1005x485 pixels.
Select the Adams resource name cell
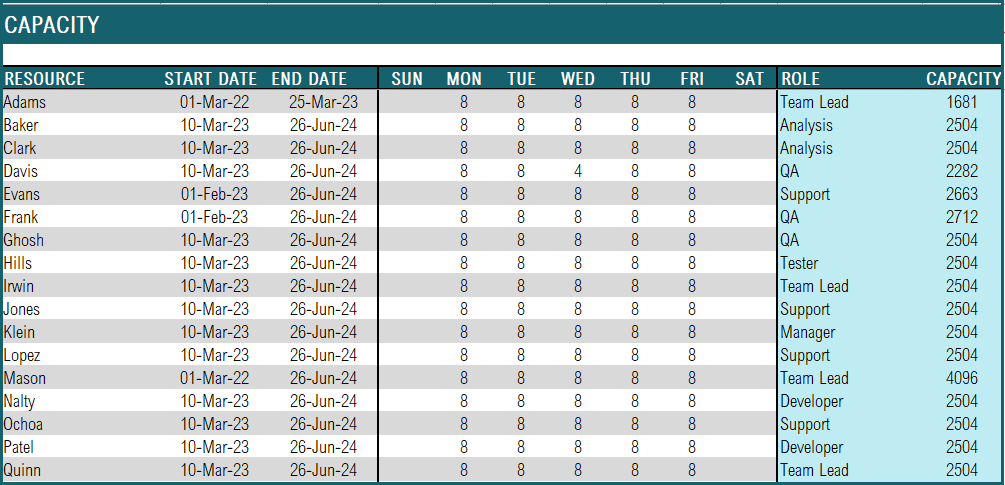click(x=24, y=102)
